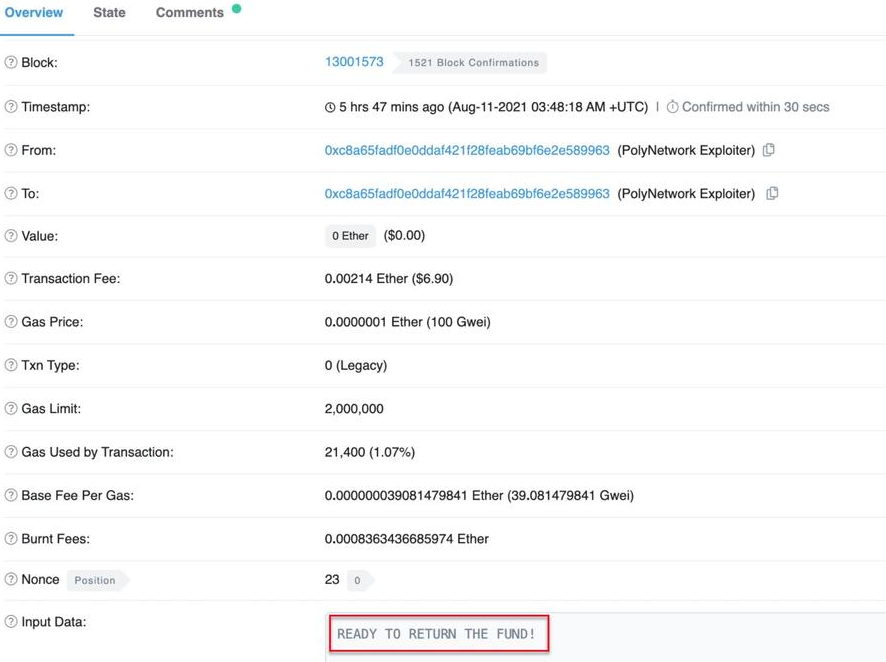The height and width of the screenshot is (662, 886).
Task: Select the '($0.00)' value text
Action: (404, 236)
